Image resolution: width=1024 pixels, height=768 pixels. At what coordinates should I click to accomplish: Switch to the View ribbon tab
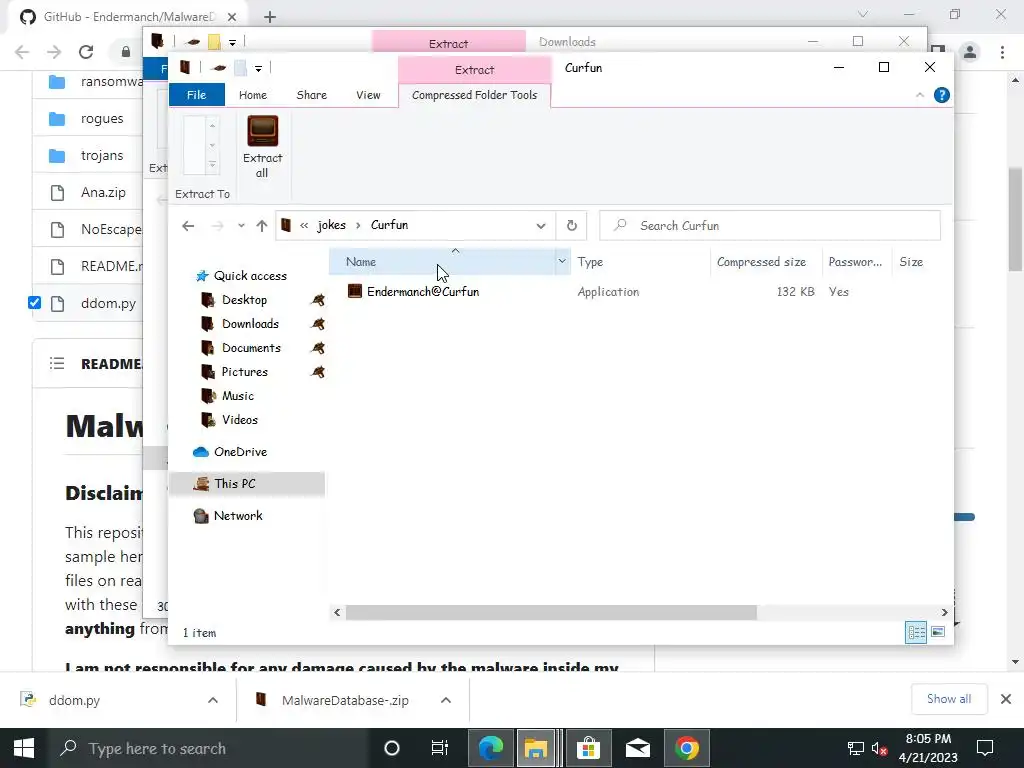click(368, 95)
